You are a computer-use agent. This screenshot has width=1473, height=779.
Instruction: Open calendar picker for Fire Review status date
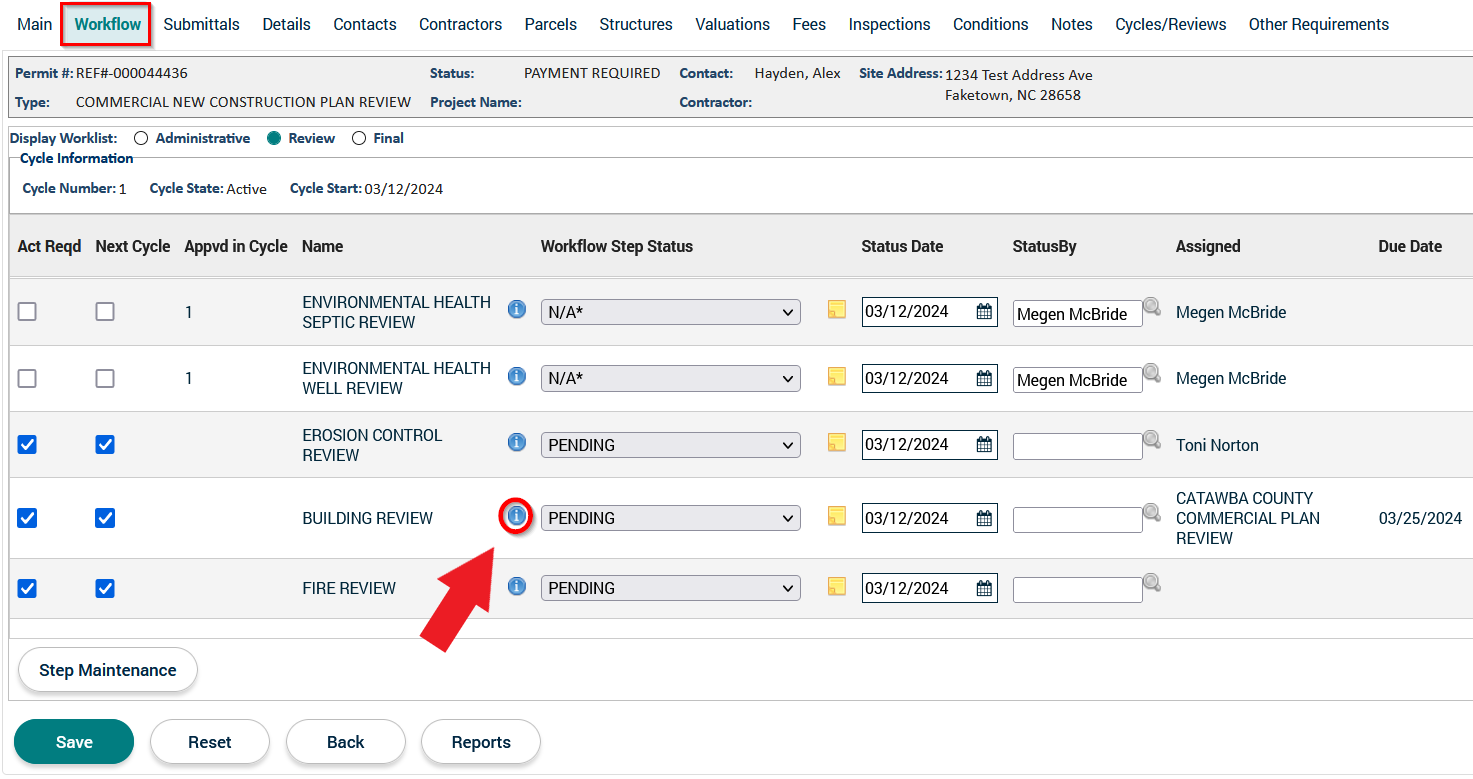(984, 589)
